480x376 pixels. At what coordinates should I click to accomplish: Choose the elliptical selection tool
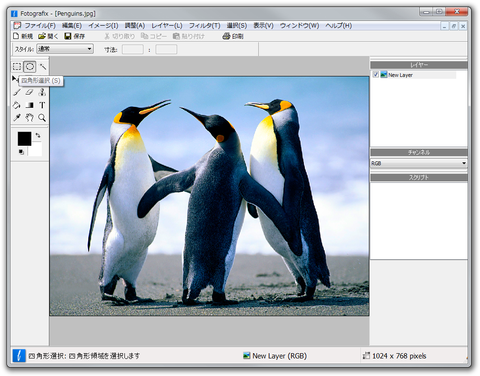pyautogui.click(x=30, y=67)
